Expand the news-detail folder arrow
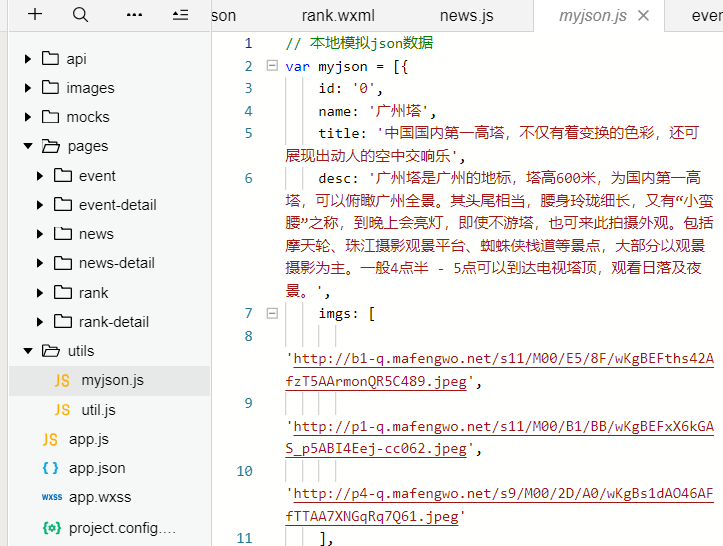 pyautogui.click(x=40, y=263)
